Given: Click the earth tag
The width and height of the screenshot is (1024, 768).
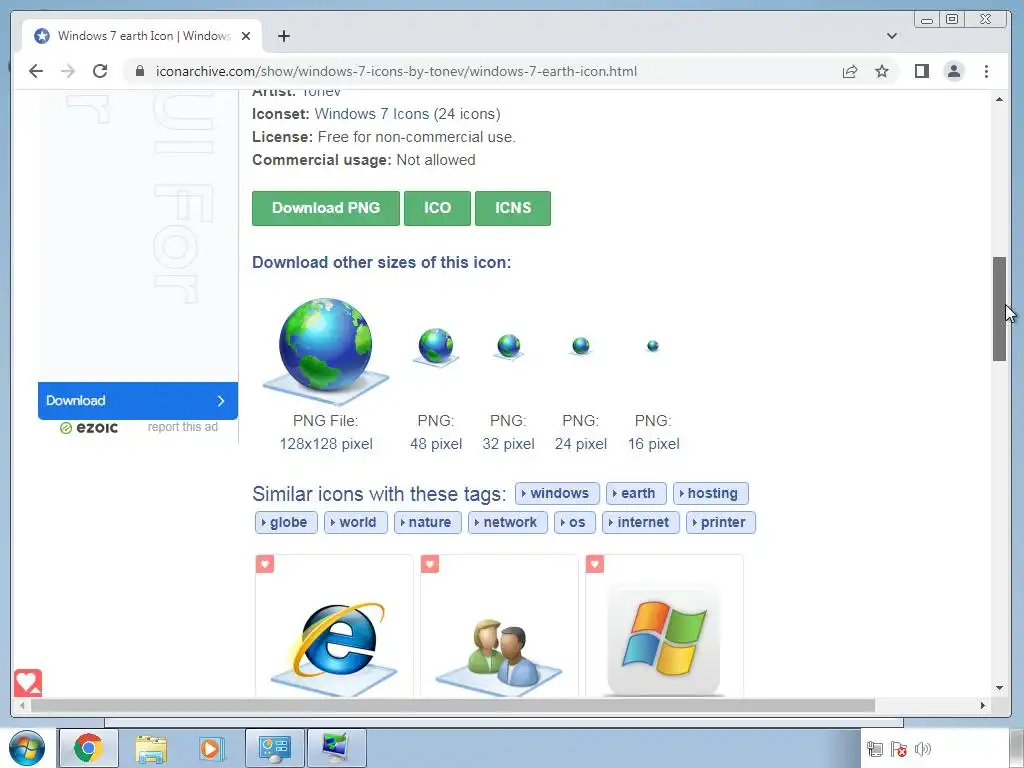Looking at the screenshot, I should (636, 494).
